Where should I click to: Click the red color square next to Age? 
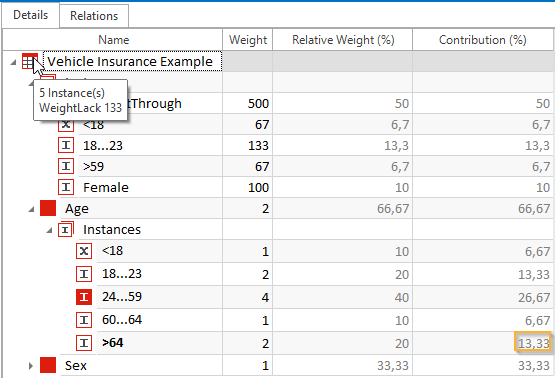[x=48, y=208]
